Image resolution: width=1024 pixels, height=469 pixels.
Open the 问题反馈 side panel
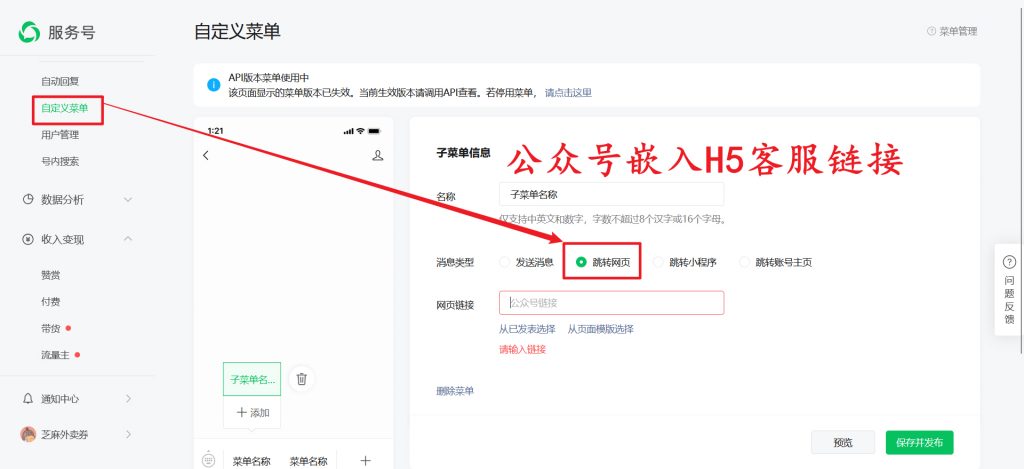pyautogui.click(x=1009, y=289)
